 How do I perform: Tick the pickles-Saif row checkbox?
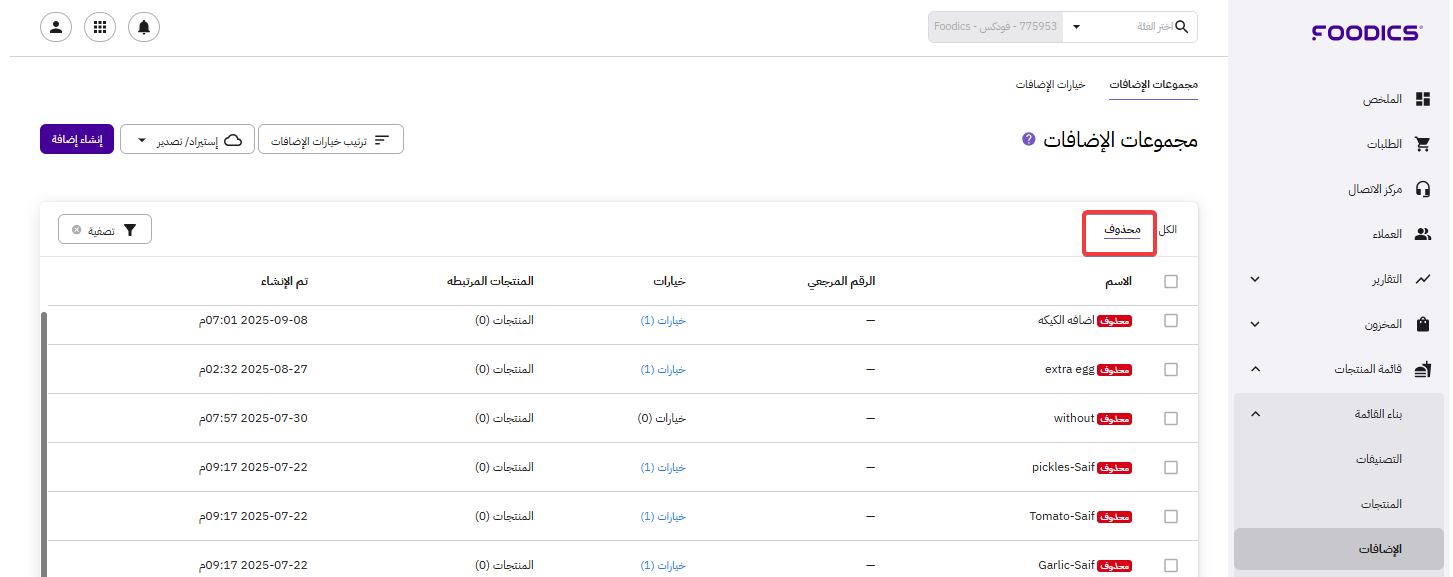pyautogui.click(x=1171, y=467)
